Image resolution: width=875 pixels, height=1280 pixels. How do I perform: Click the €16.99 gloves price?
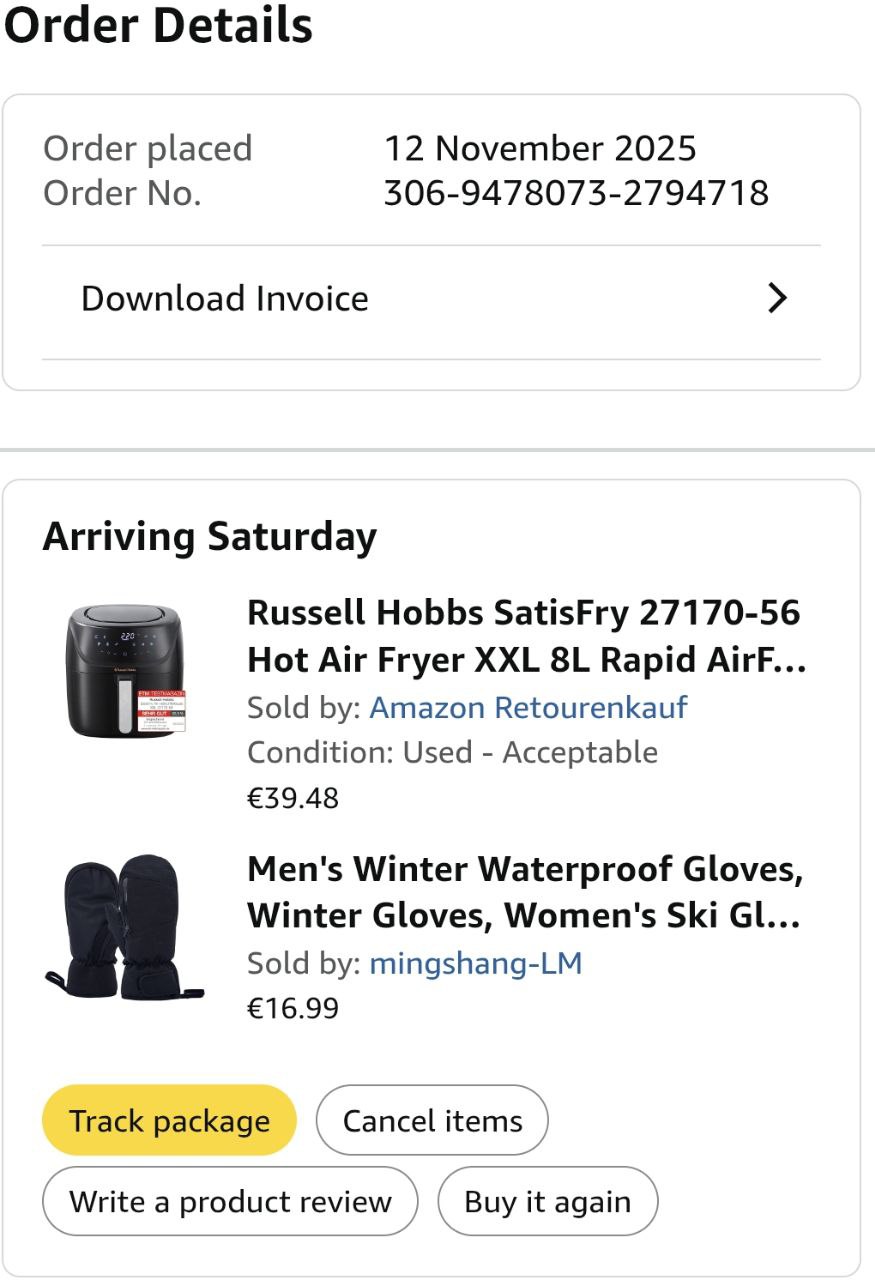(293, 1008)
